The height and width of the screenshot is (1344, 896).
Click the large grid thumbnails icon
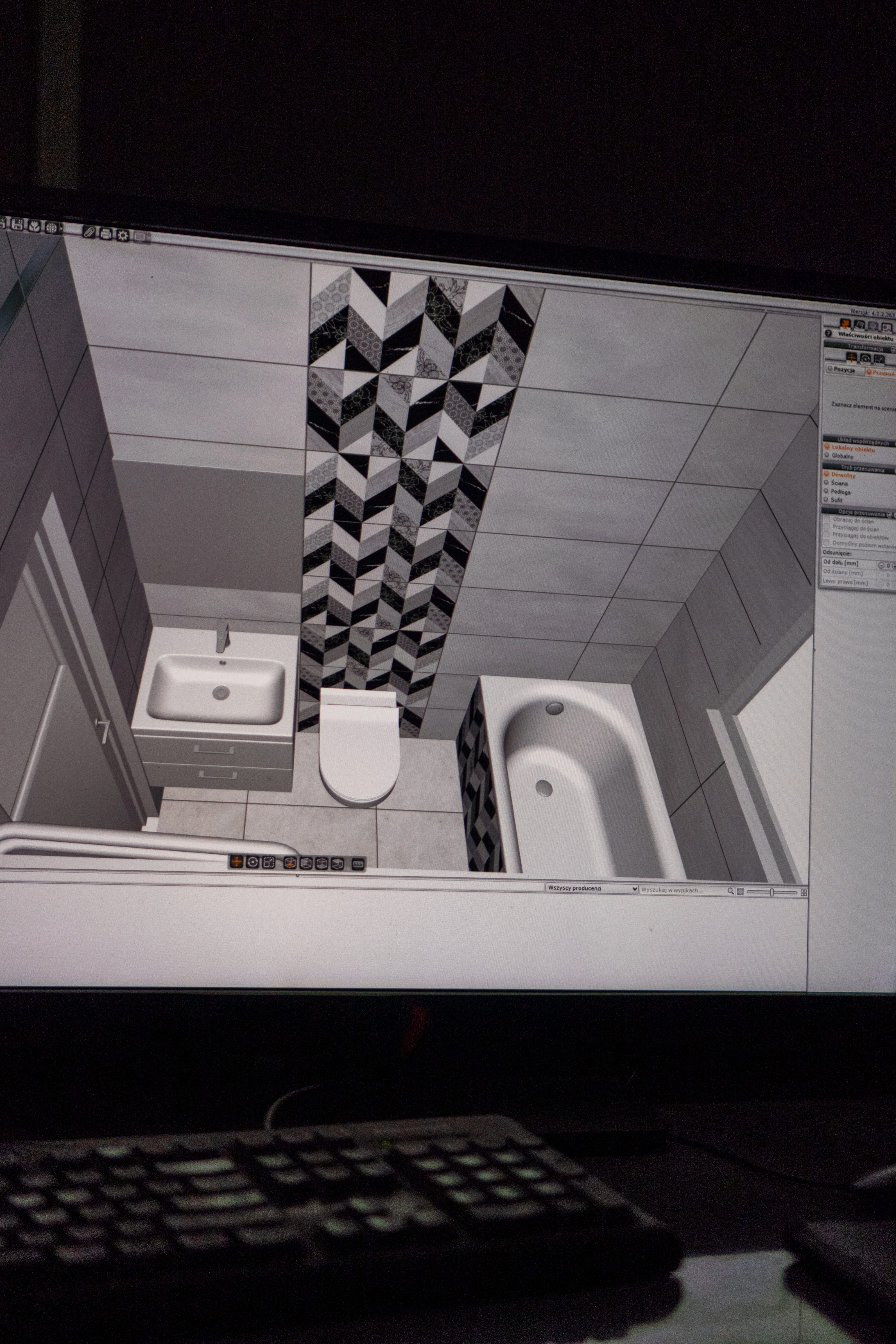804,893
